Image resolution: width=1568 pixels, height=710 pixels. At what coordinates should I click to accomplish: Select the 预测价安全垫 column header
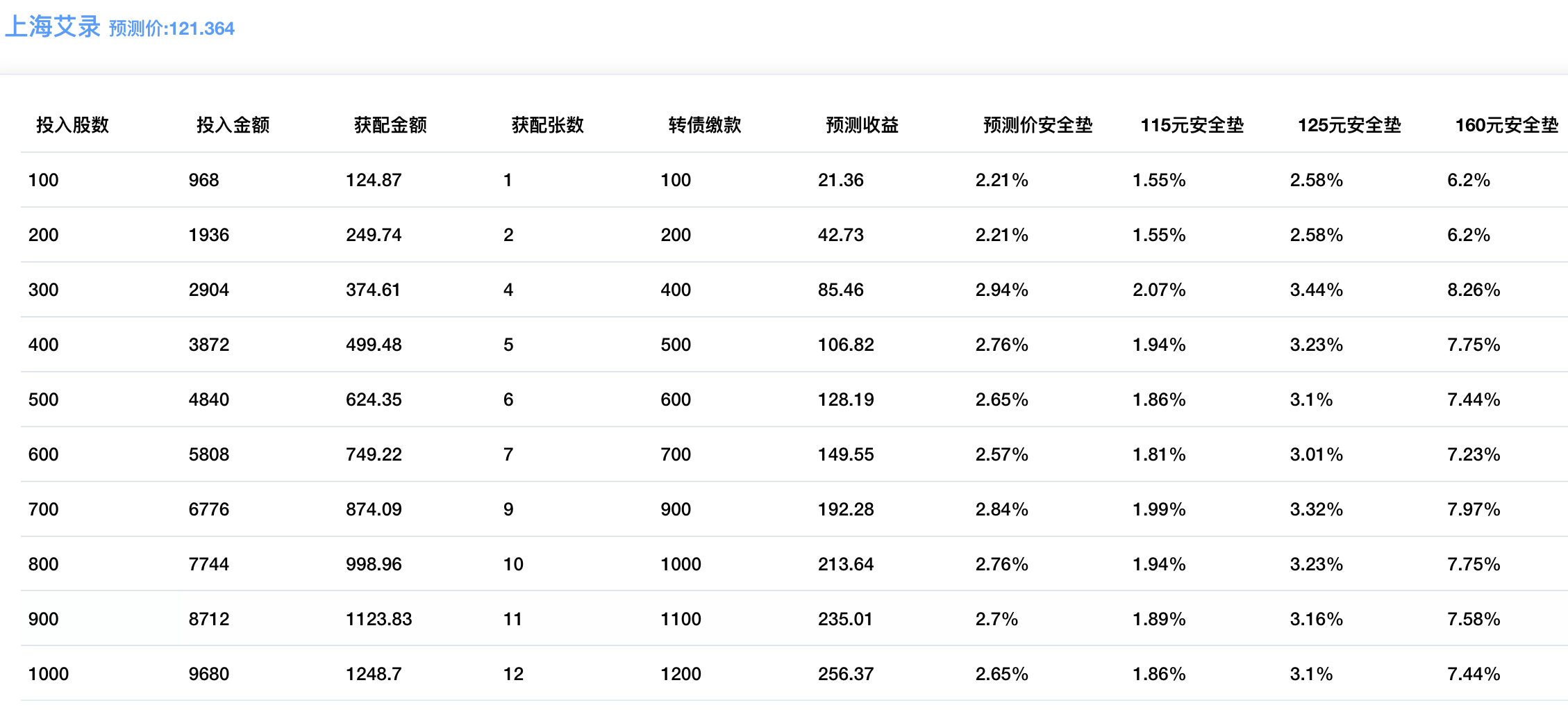(x=1037, y=125)
